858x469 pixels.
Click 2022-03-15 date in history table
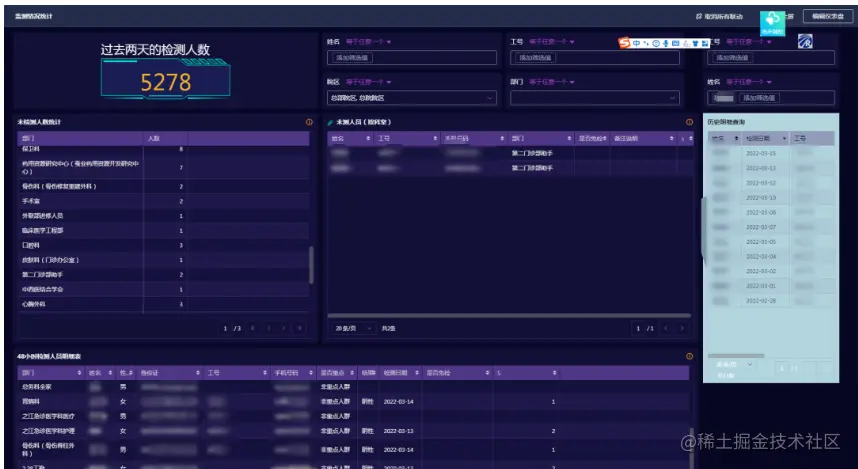pyautogui.click(x=761, y=153)
